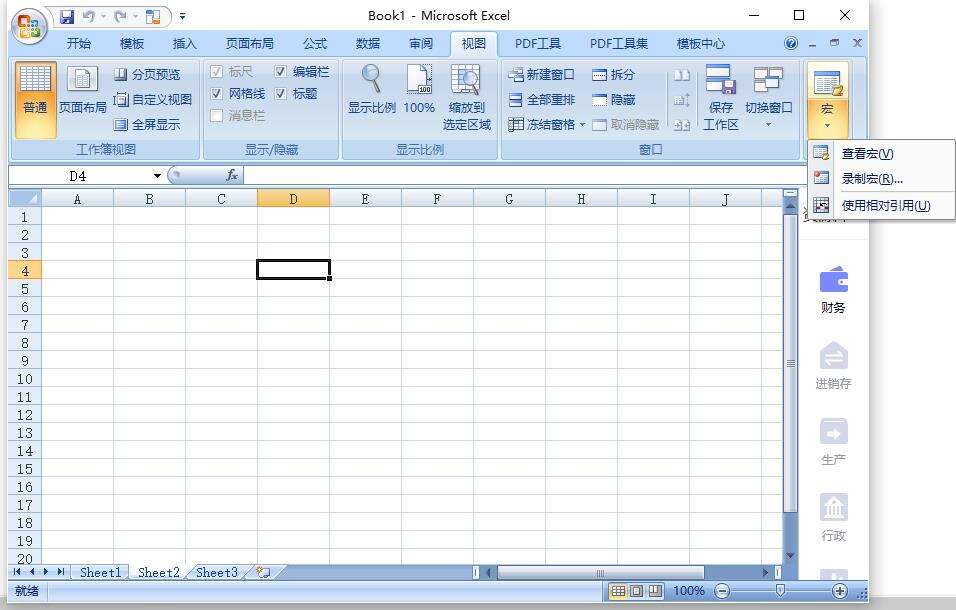Open PDF工具集 ribbon tab
This screenshot has width=956, height=610.
click(619, 43)
